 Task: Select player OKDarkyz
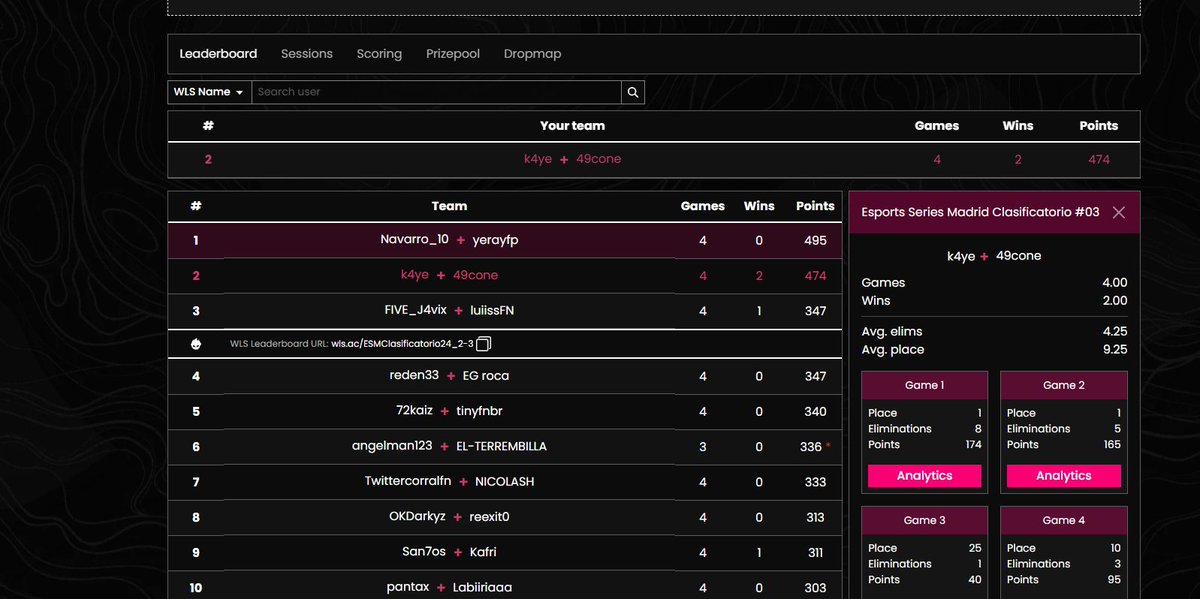[418, 517]
